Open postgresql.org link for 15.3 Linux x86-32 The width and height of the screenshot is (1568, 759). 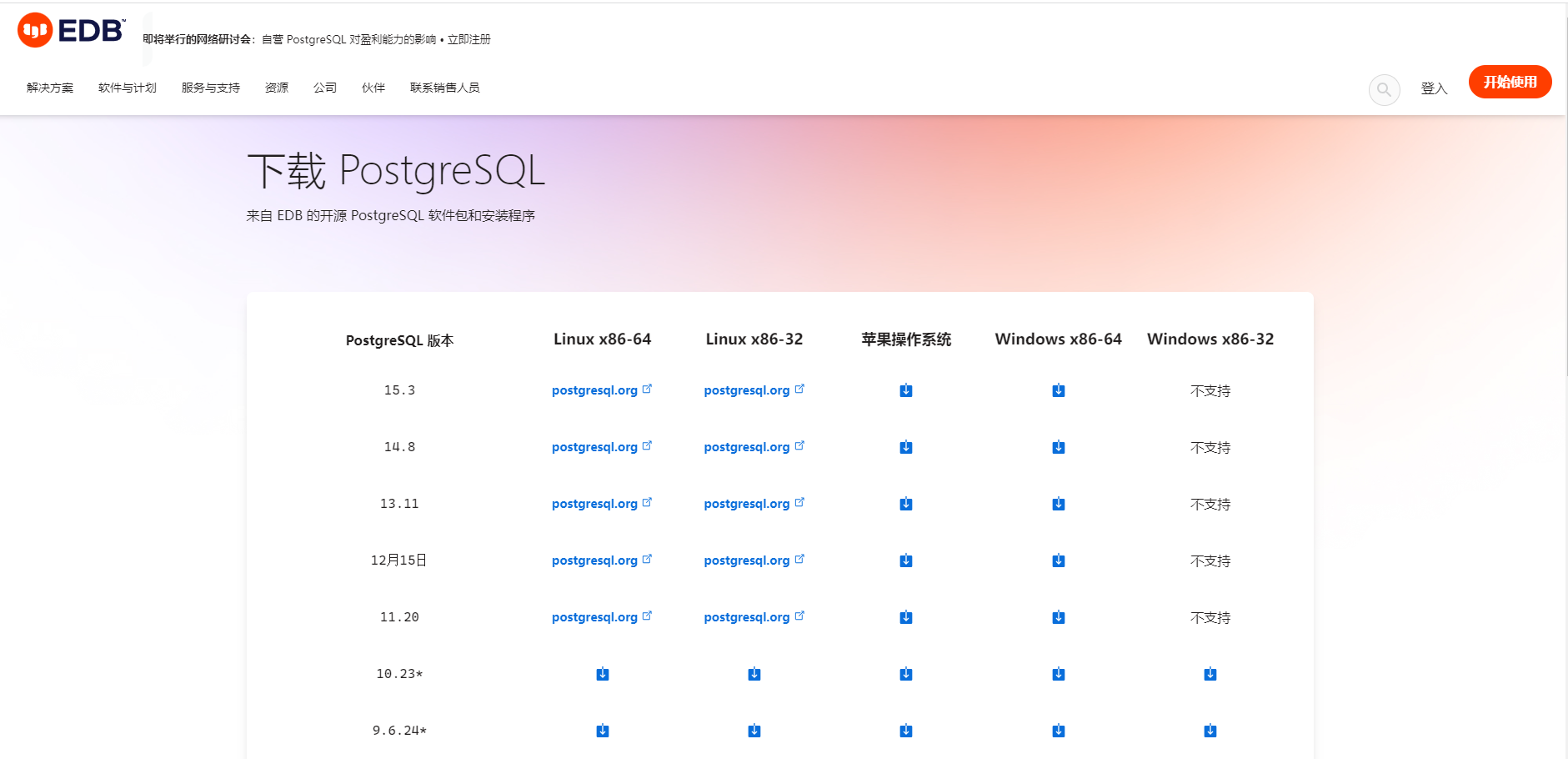click(x=754, y=390)
